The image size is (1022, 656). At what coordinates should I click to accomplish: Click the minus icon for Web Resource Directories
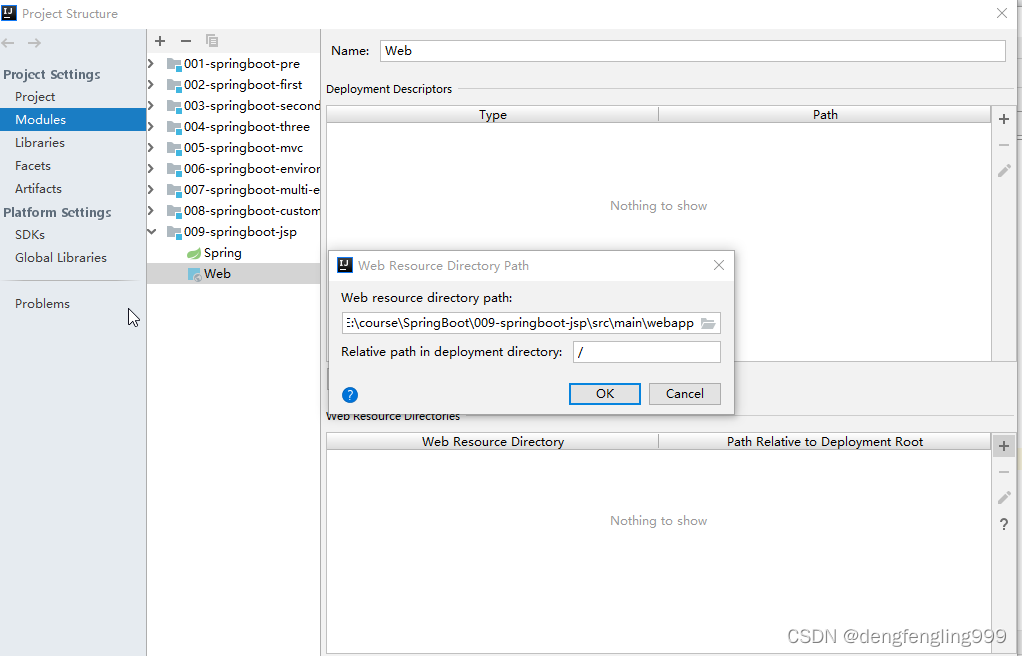[1003, 470]
